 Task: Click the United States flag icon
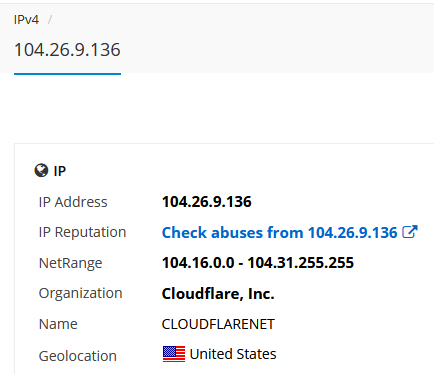click(174, 354)
